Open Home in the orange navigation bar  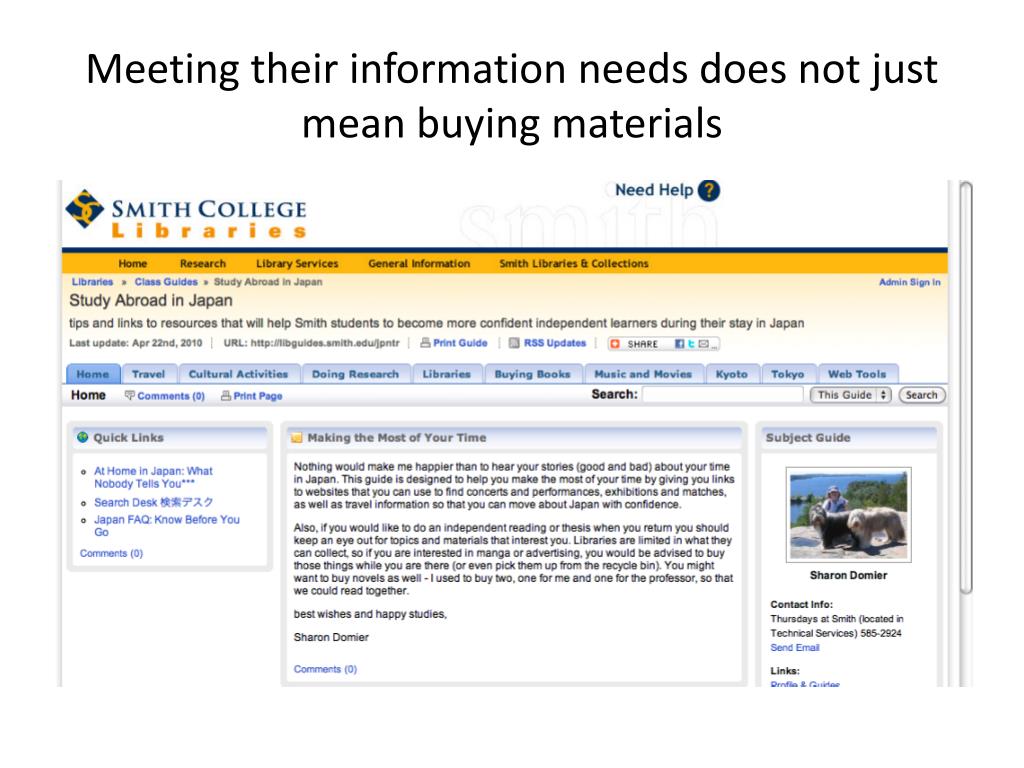[x=133, y=264]
